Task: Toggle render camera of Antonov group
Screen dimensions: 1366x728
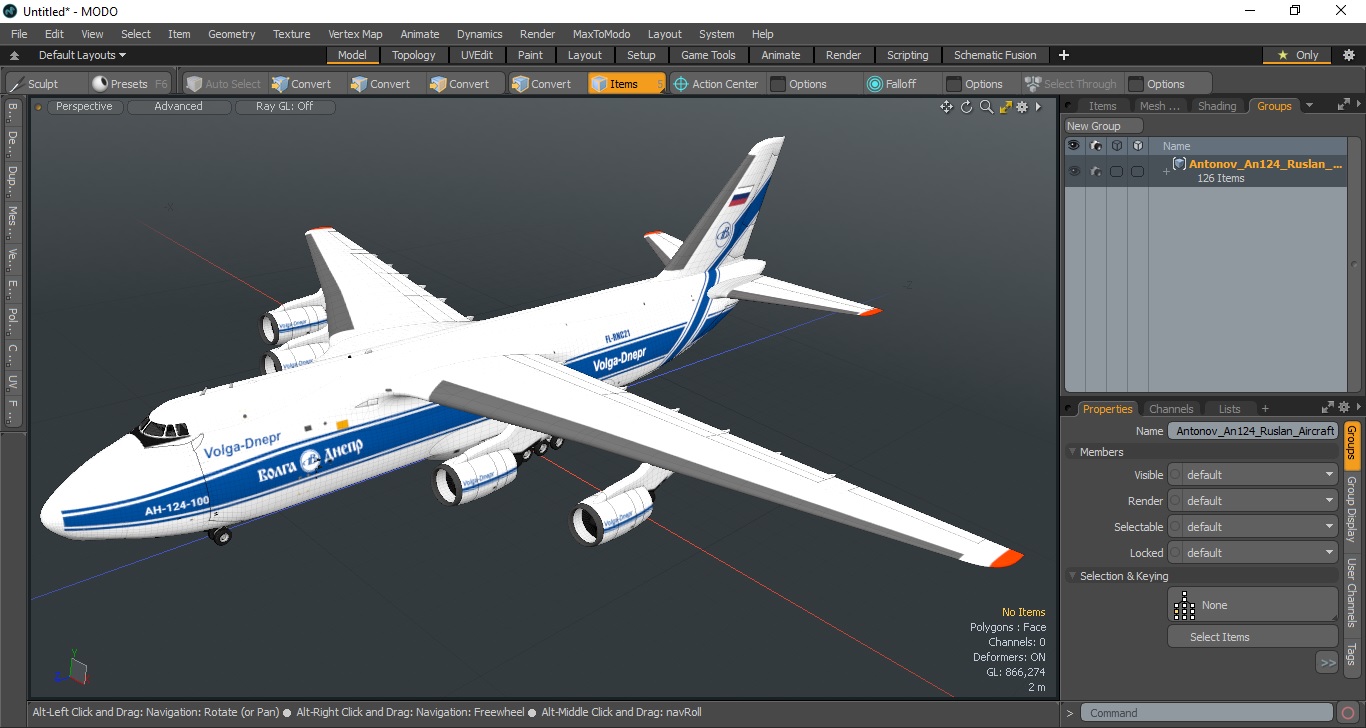Action: click(1095, 172)
